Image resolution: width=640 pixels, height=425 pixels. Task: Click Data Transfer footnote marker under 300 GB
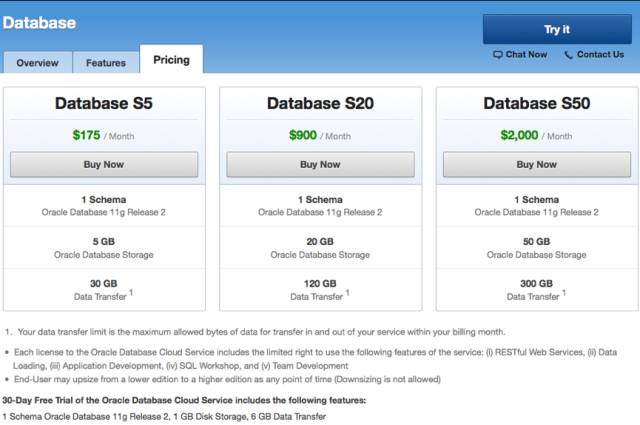564,293
